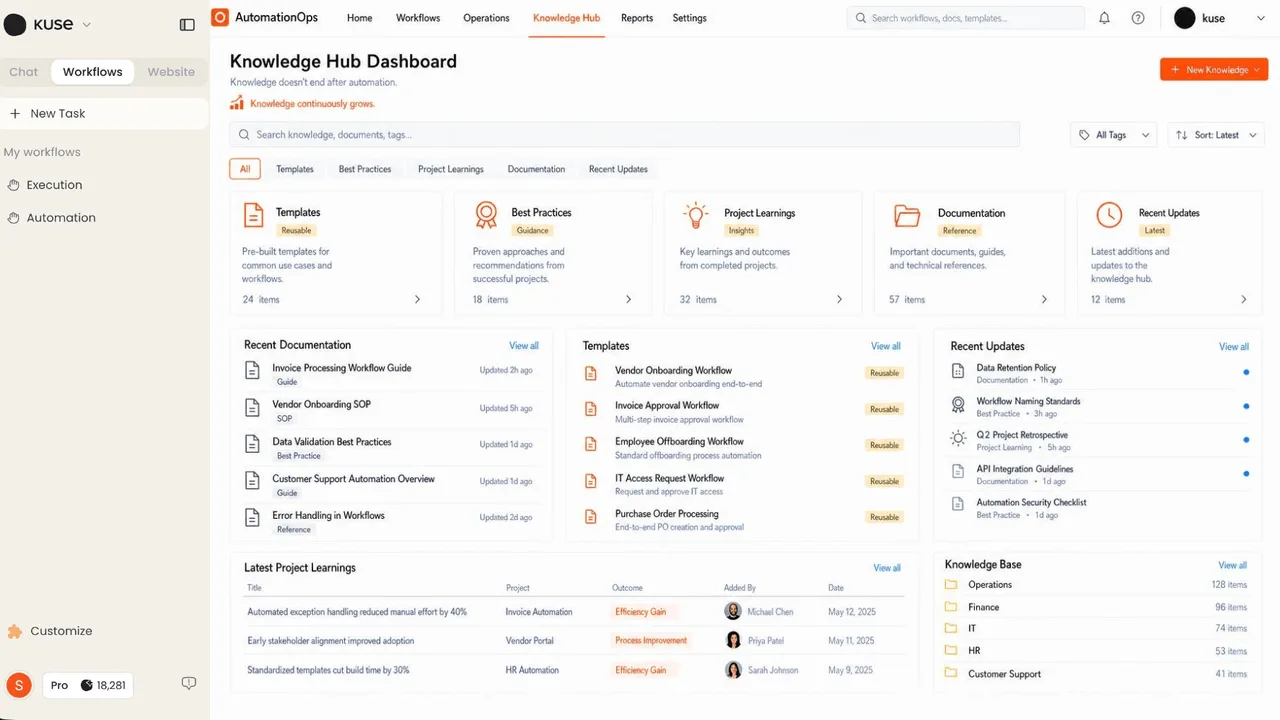
Task: Open the help question mark icon
Action: 1138,18
